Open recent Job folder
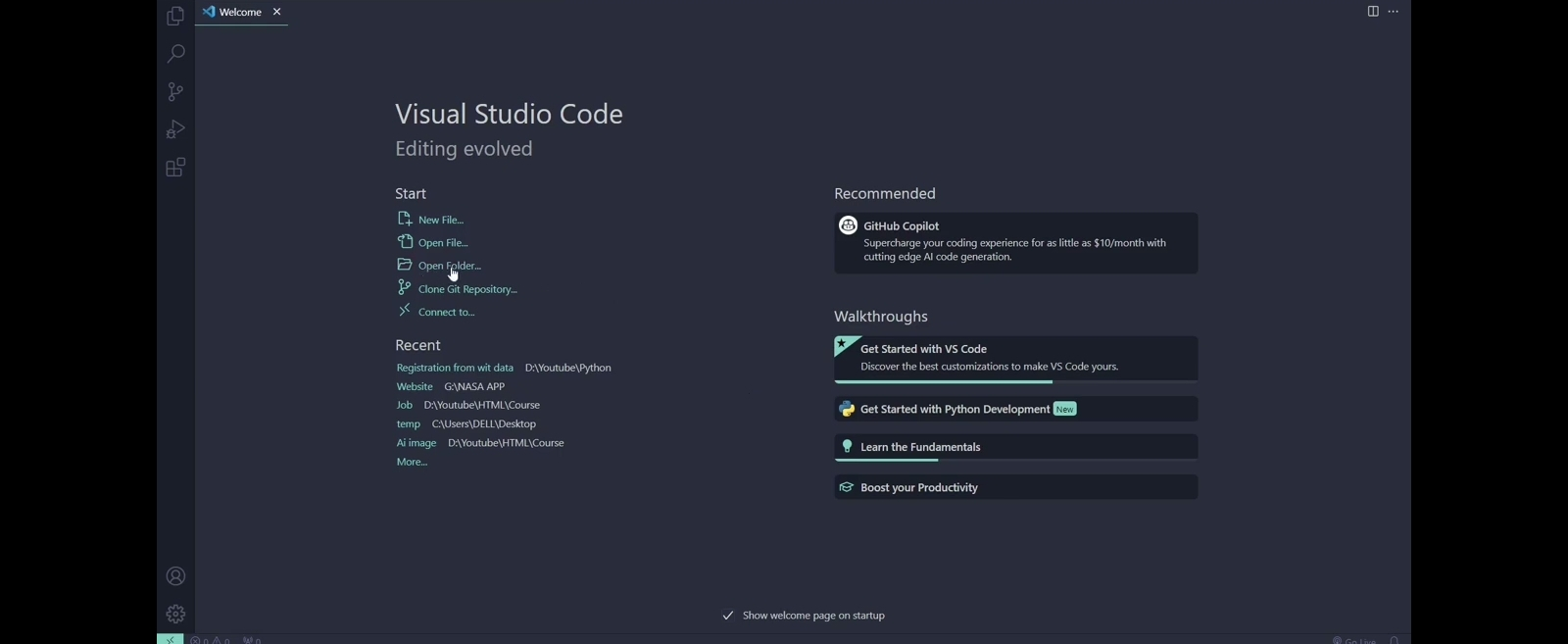1568x644 pixels. (405, 405)
